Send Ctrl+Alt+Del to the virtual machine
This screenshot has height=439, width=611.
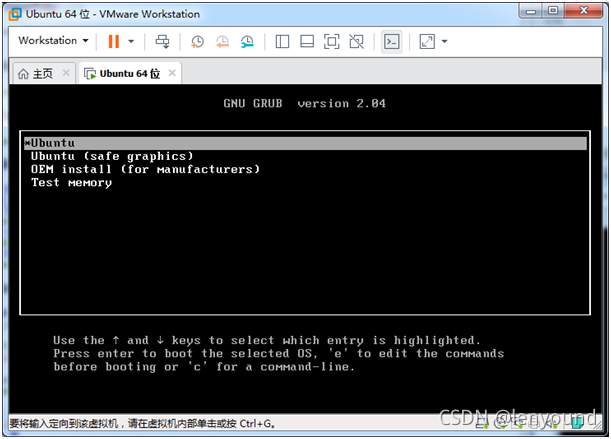(x=162, y=41)
